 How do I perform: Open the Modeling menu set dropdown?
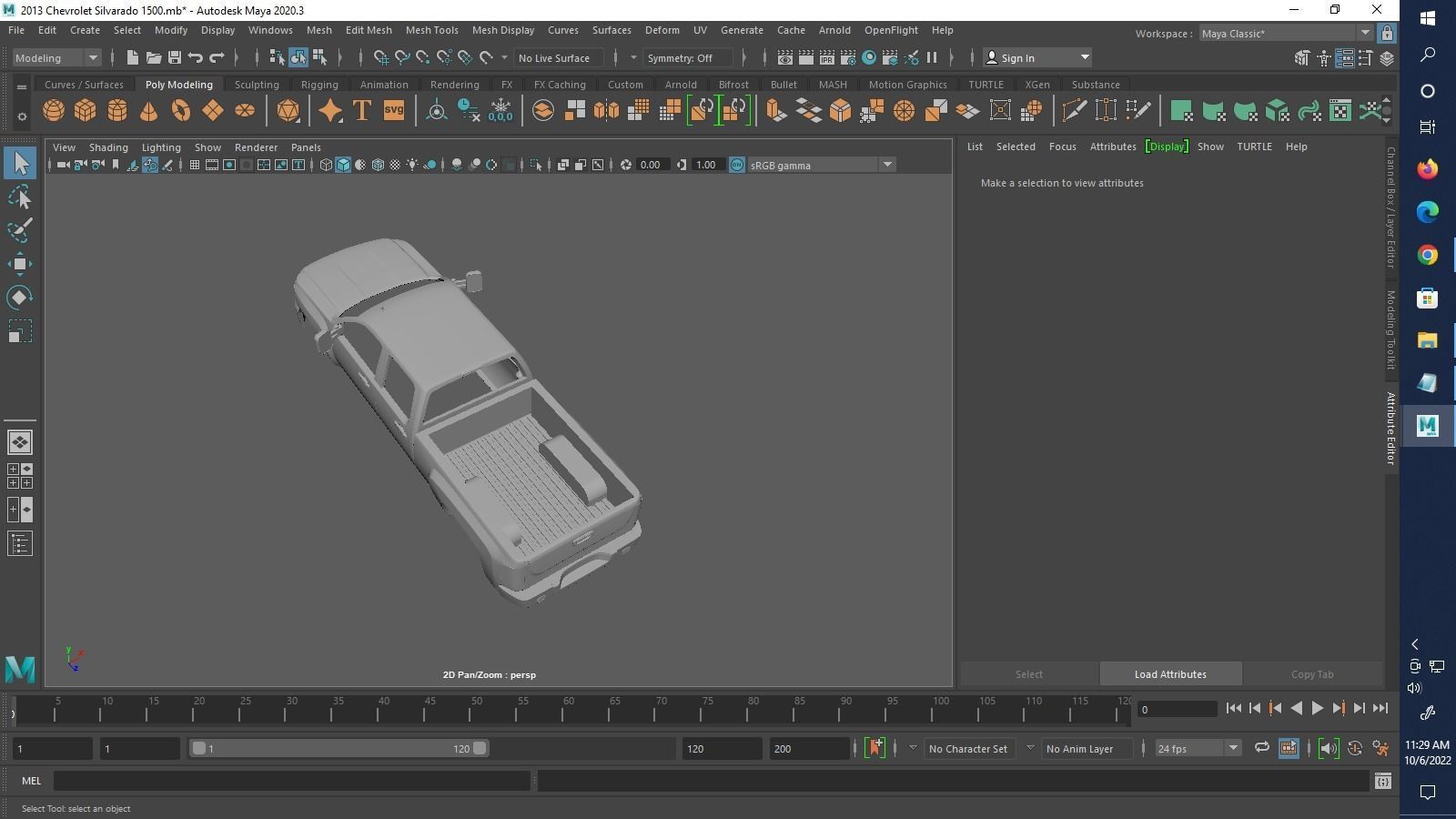(x=56, y=57)
